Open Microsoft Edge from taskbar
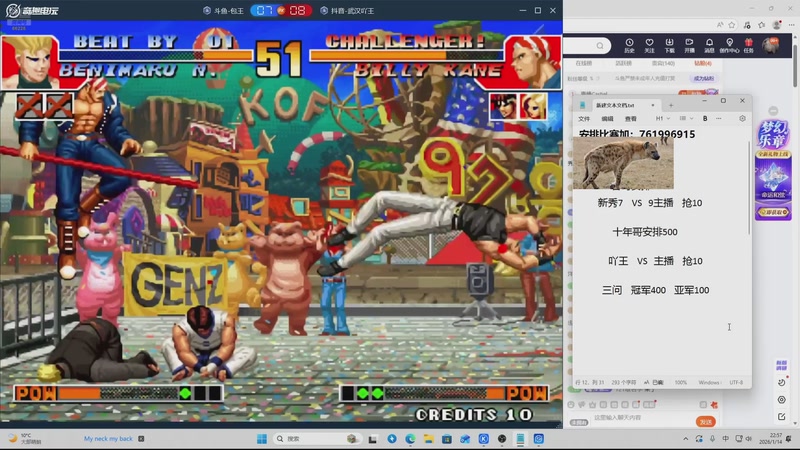Viewport: 800px width, 450px height. tap(411, 439)
